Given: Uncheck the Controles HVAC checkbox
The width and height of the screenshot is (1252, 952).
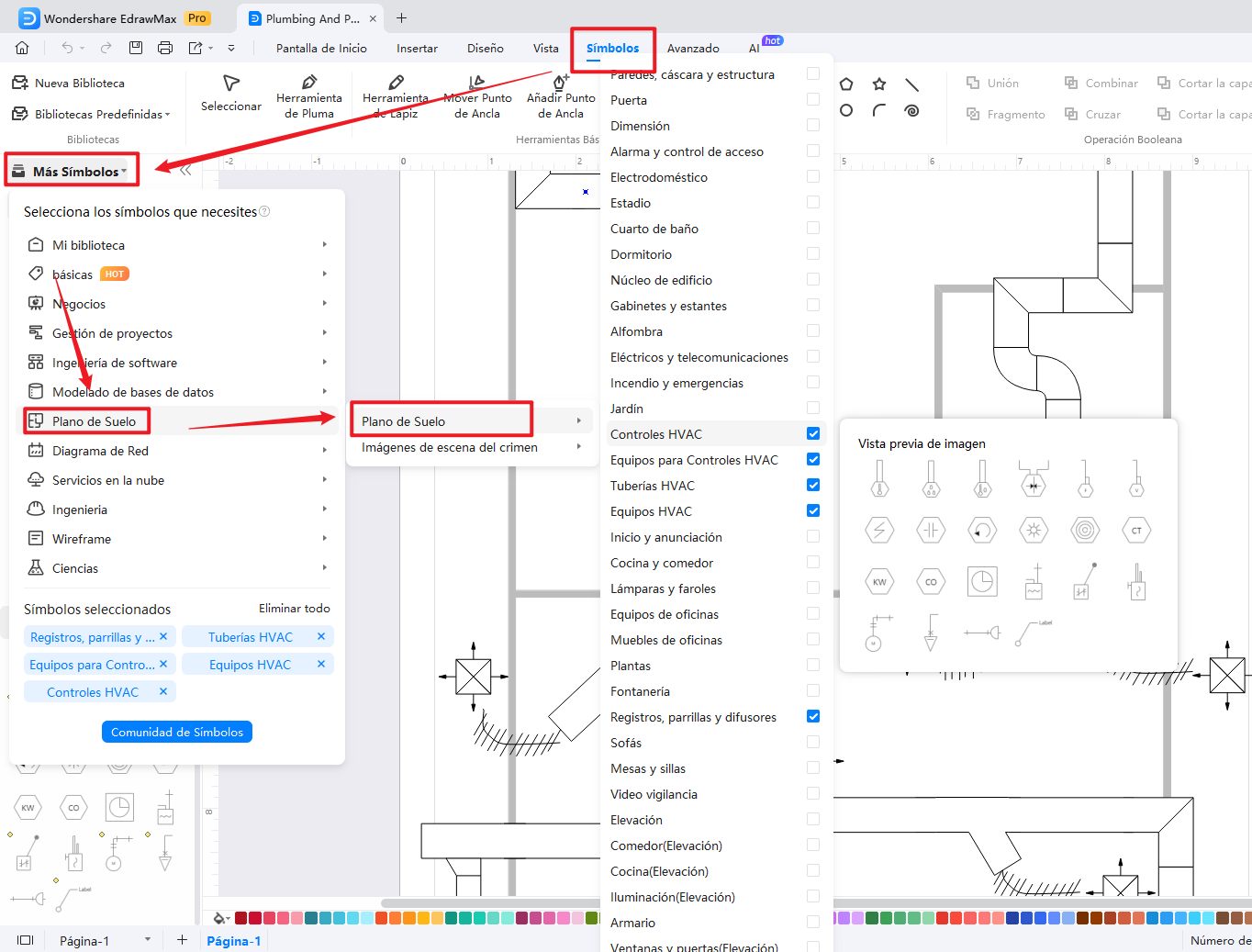Looking at the screenshot, I should pyautogui.click(x=813, y=433).
